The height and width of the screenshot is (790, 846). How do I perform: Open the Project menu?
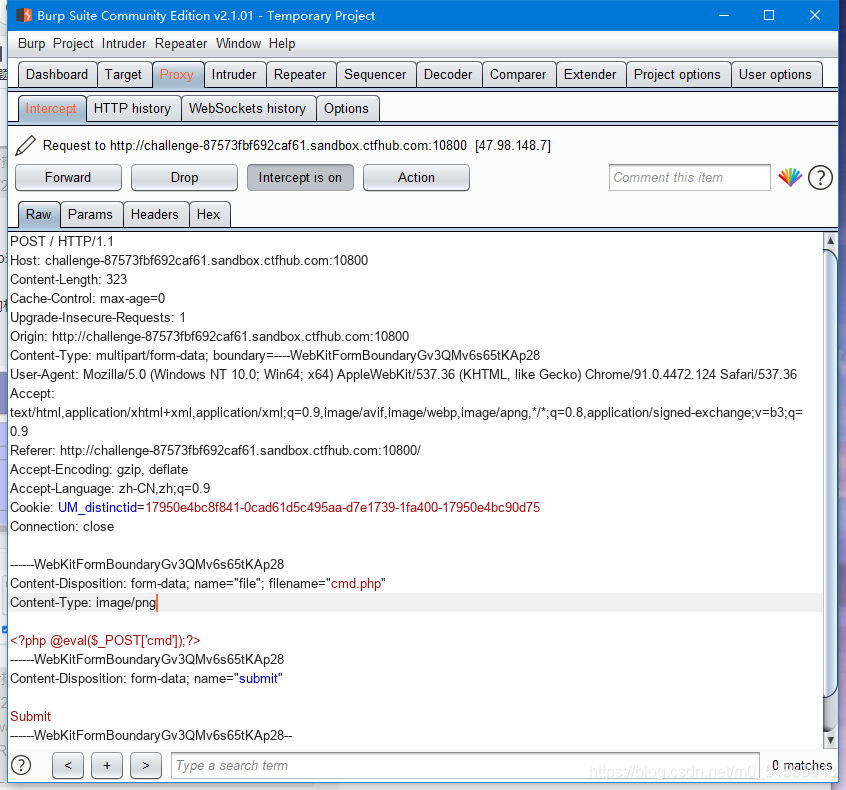(x=73, y=44)
